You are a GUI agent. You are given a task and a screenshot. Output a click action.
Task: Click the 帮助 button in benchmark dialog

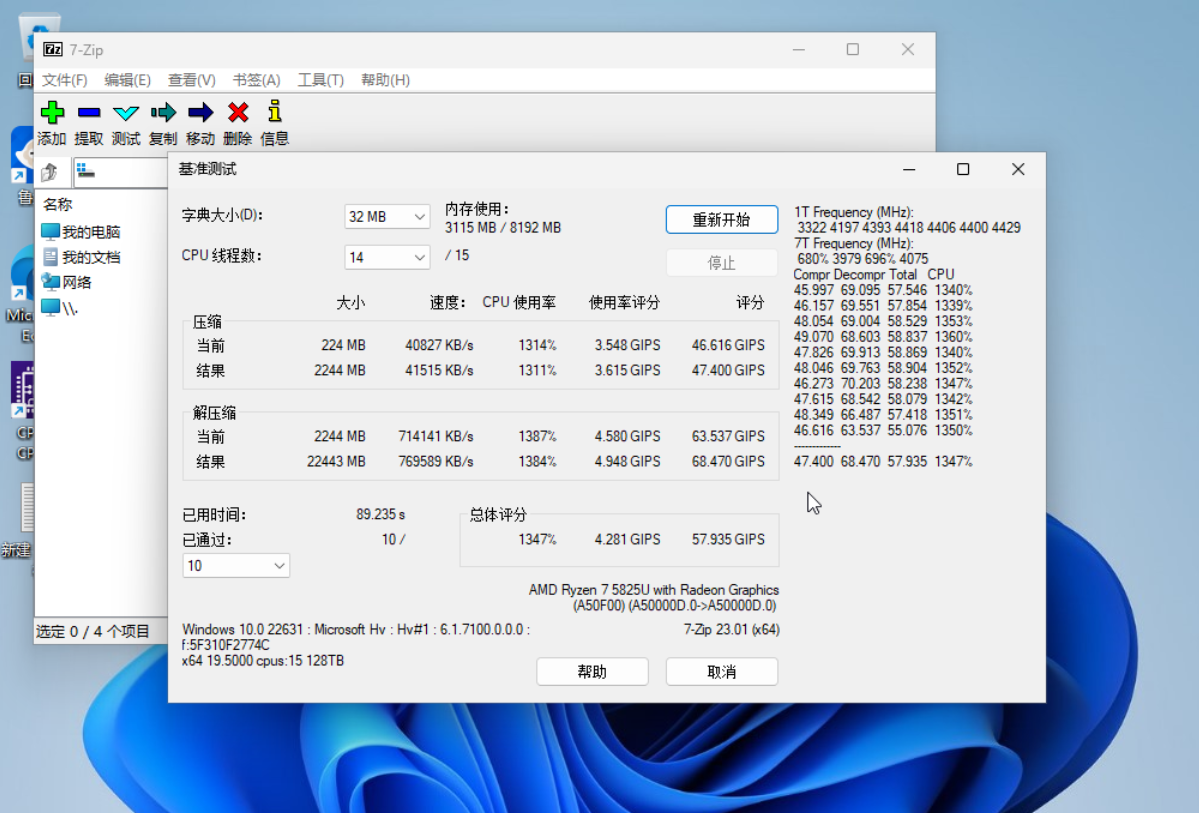click(593, 672)
